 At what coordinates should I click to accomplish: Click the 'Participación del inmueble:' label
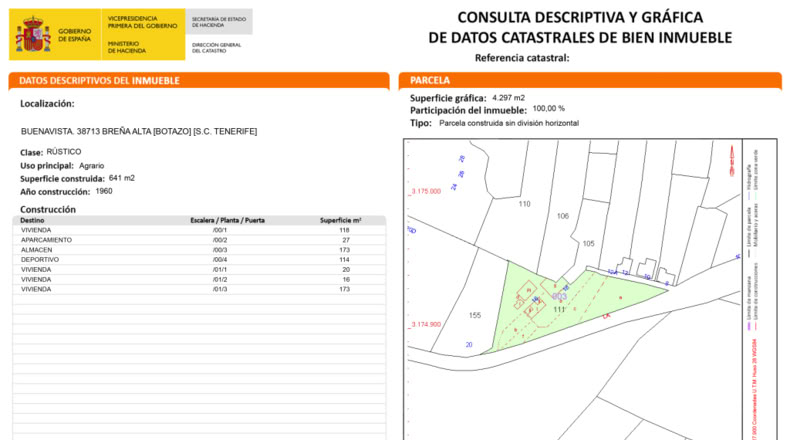click(468, 110)
